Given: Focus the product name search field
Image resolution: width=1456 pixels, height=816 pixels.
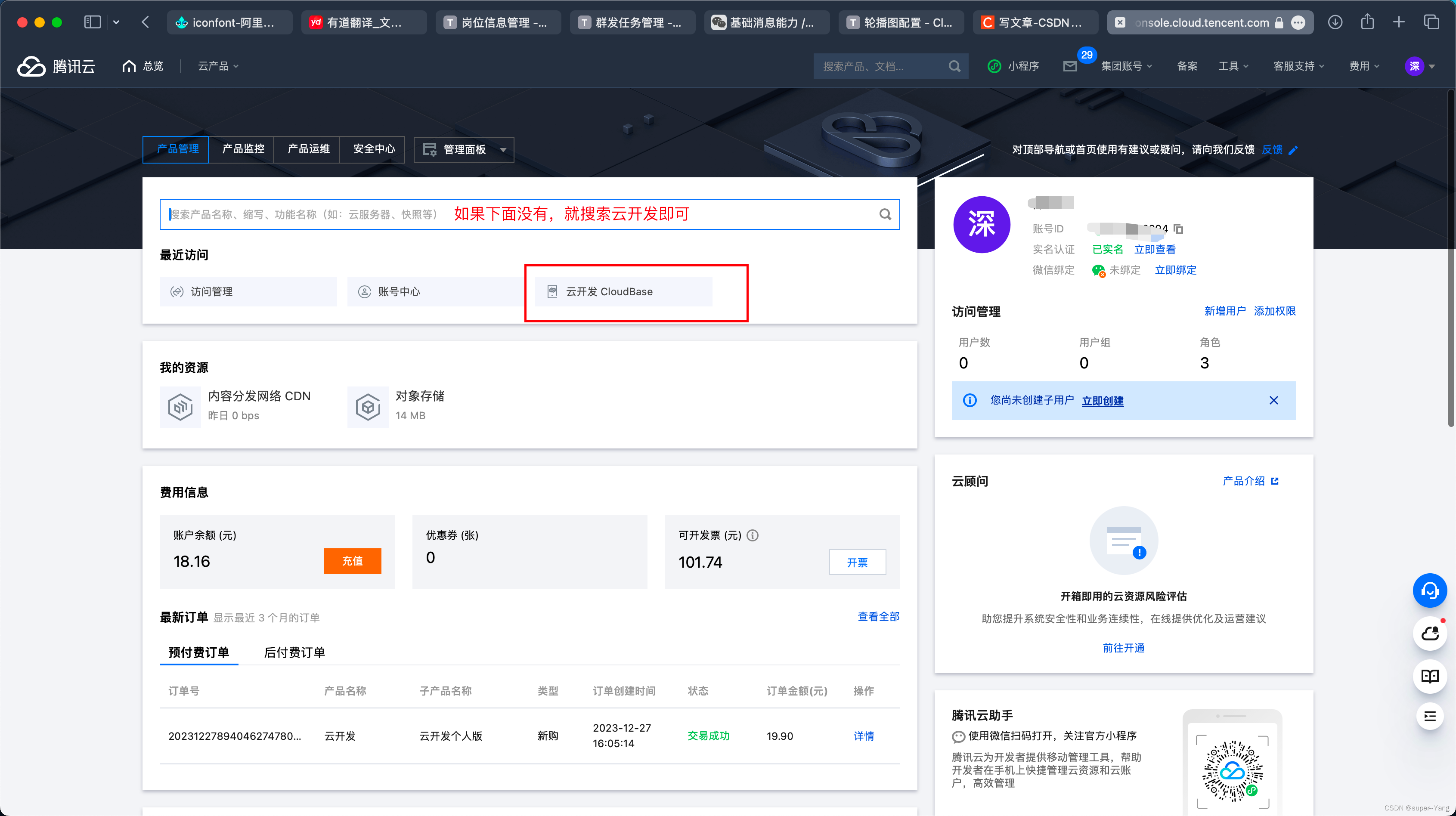Looking at the screenshot, I should pos(529,214).
